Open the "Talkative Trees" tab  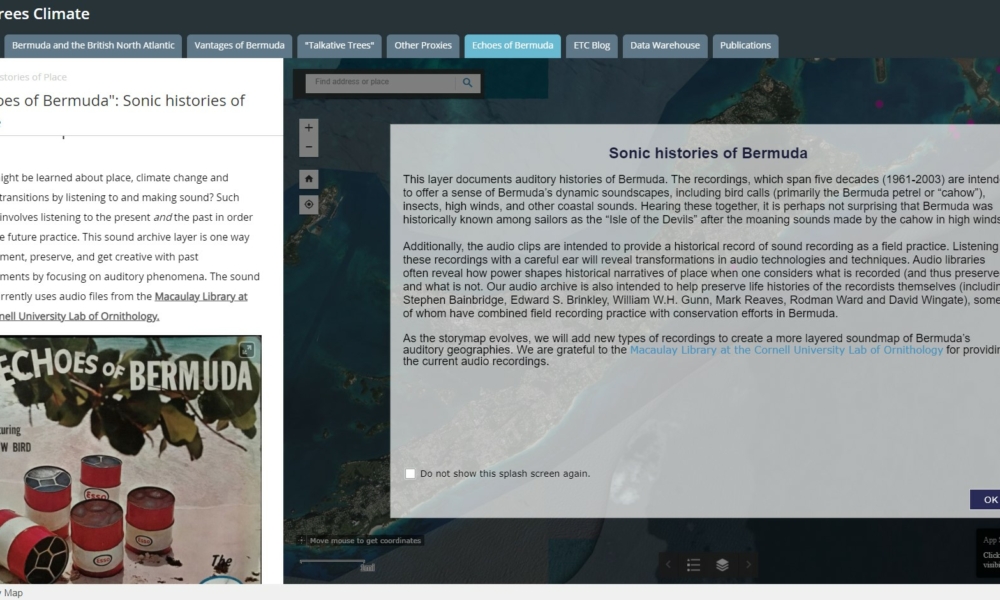340,46
